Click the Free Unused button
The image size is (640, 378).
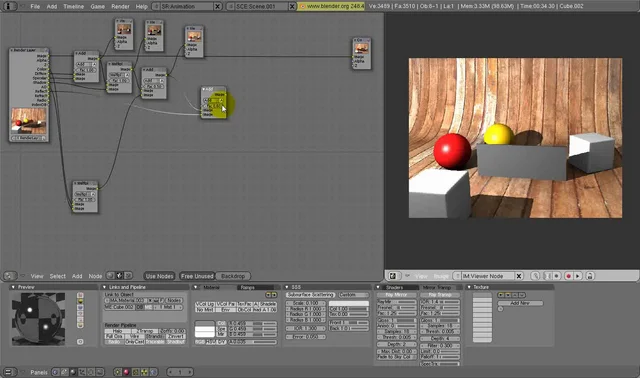[x=197, y=276]
